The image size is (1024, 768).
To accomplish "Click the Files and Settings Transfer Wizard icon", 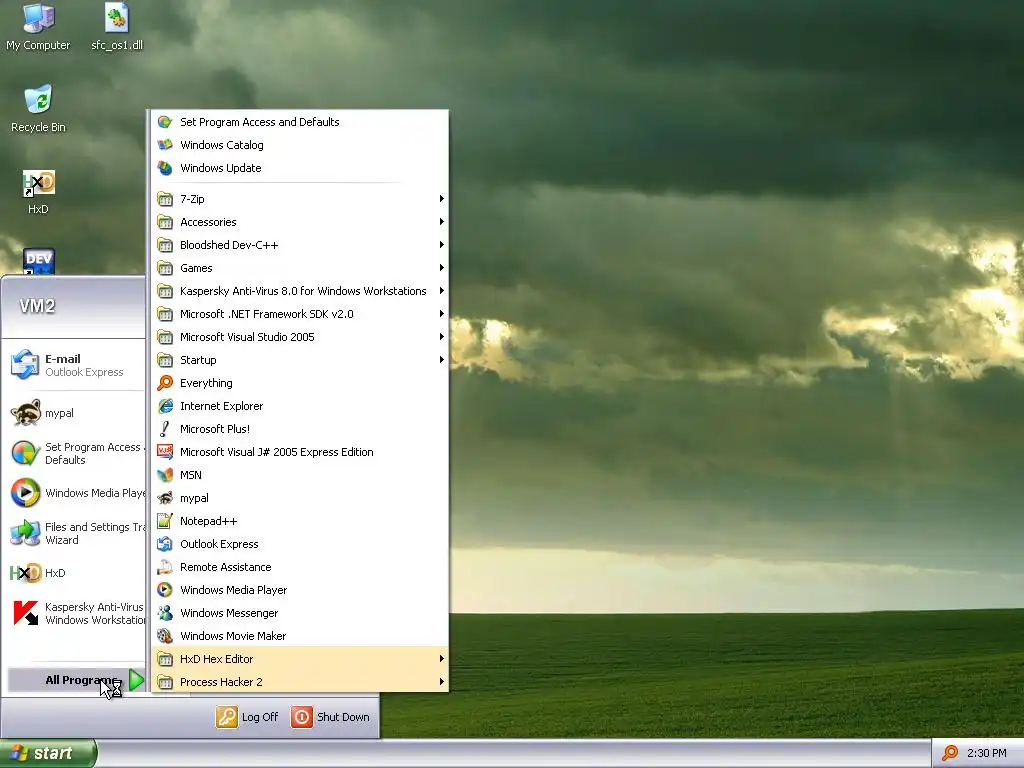I will 25,533.
